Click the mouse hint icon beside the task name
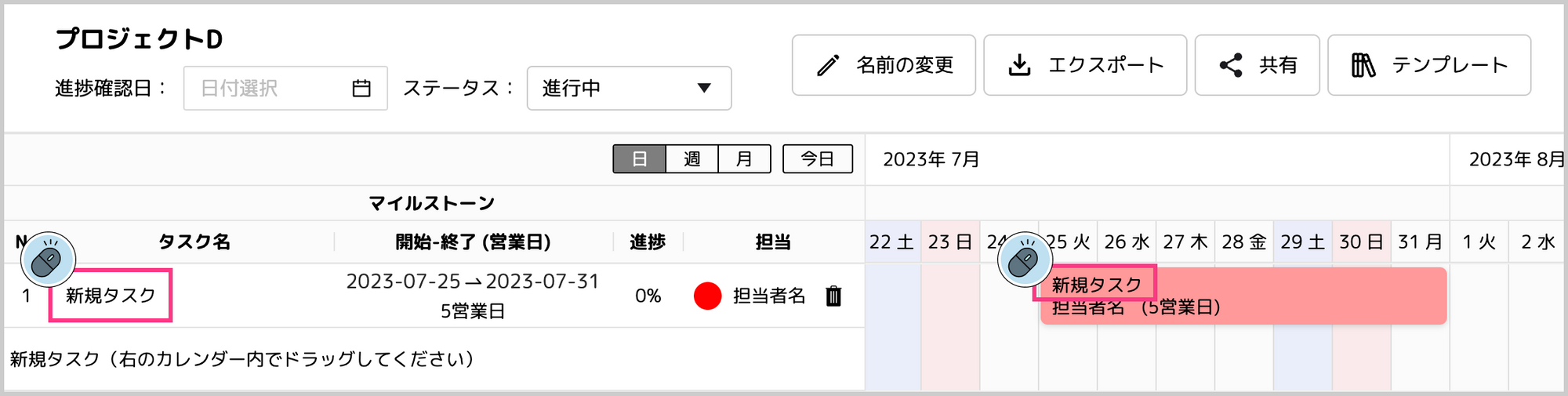 [x=48, y=259]
